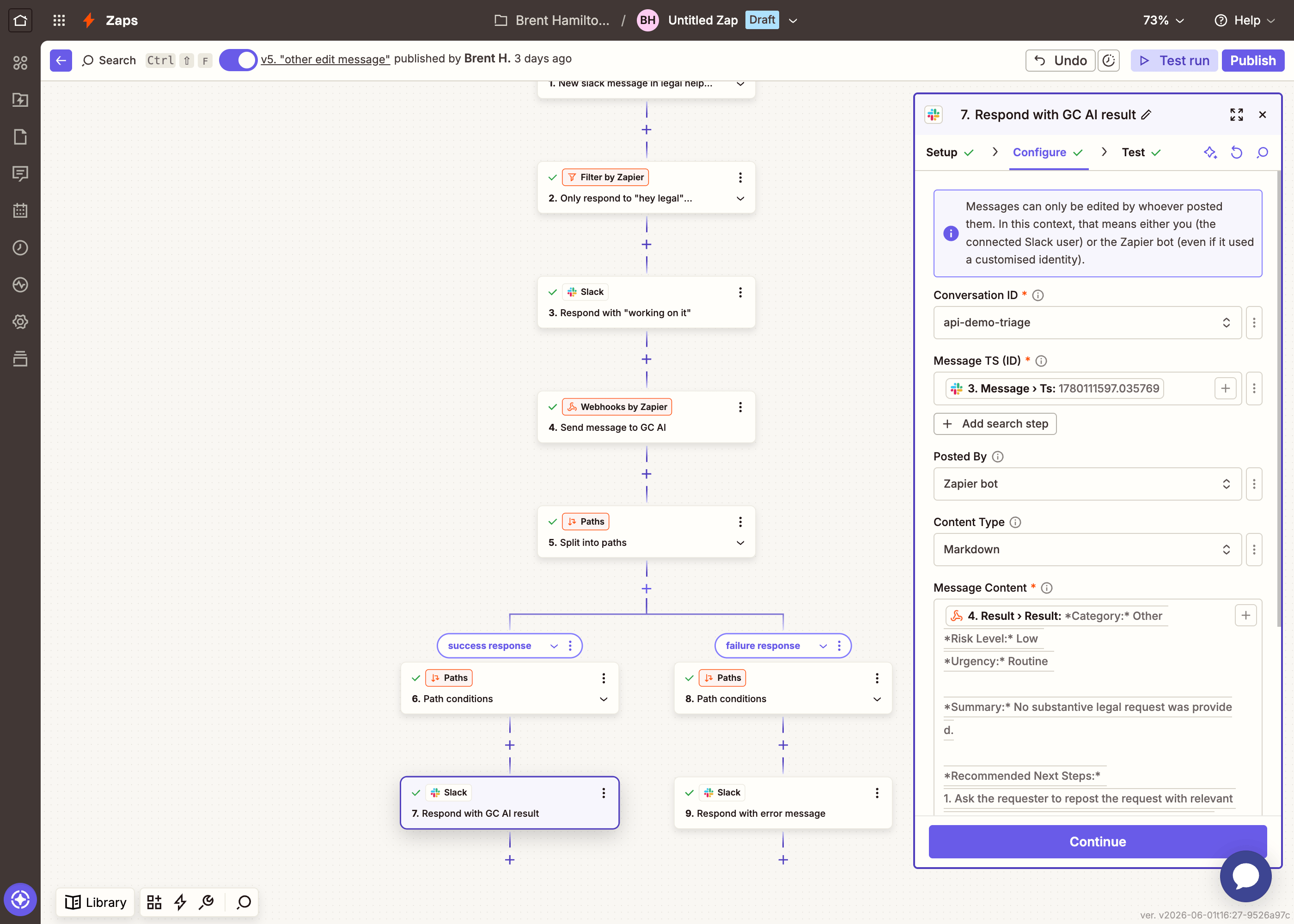The width and height of the screenshot is (1294, 924).
Task: Open the Posted By Zapier bot dropdown
Action: click(1087, 483)
